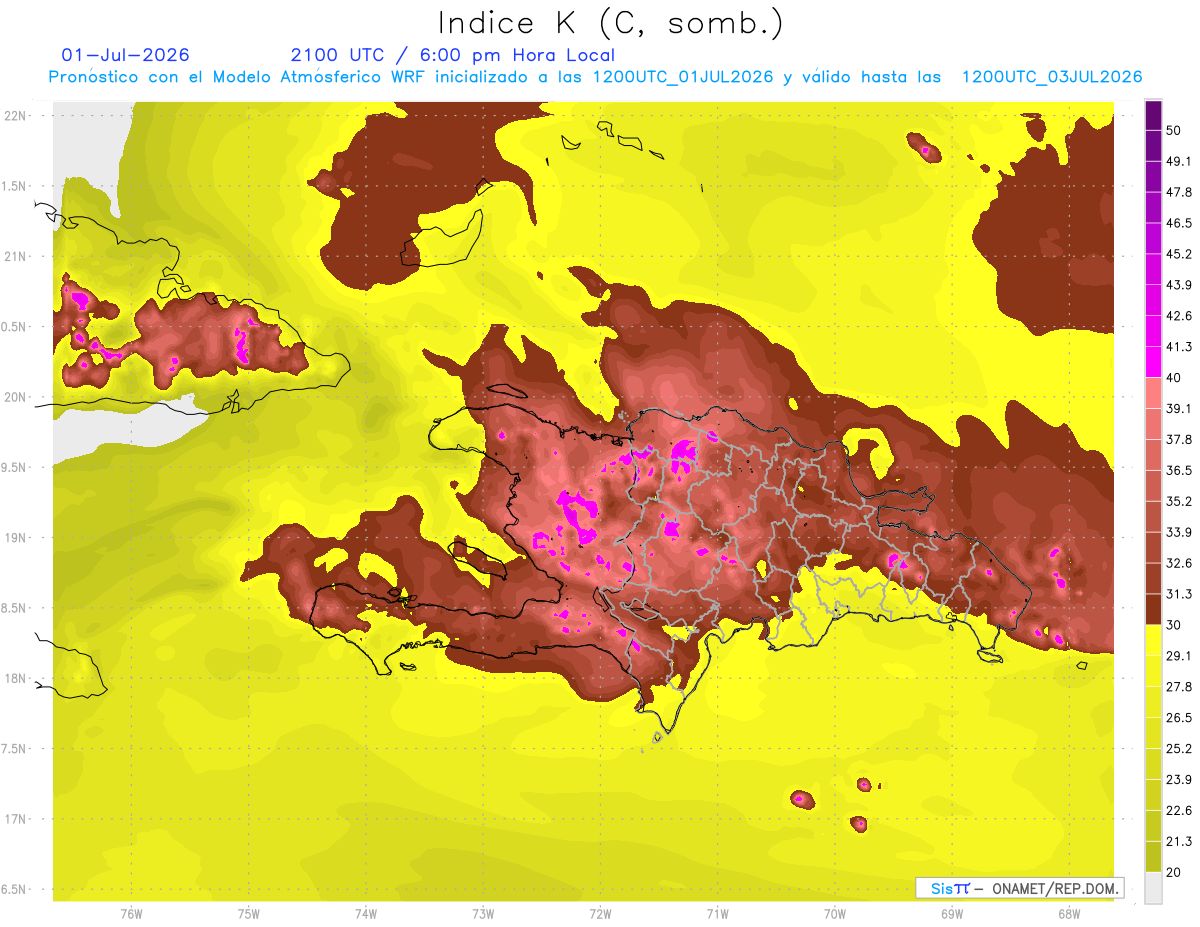Image resolution: width=1200 pixels, height=927 pixels.
Task: Select the dark brown swatch between 30 and 31.3
Action: [x=1153, y=609]
